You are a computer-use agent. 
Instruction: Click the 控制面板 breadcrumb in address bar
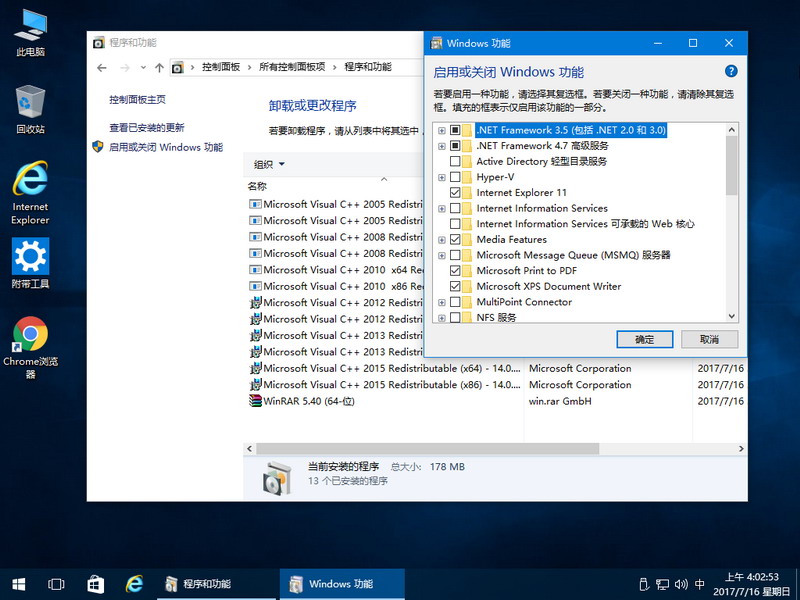tap(221, 67)
